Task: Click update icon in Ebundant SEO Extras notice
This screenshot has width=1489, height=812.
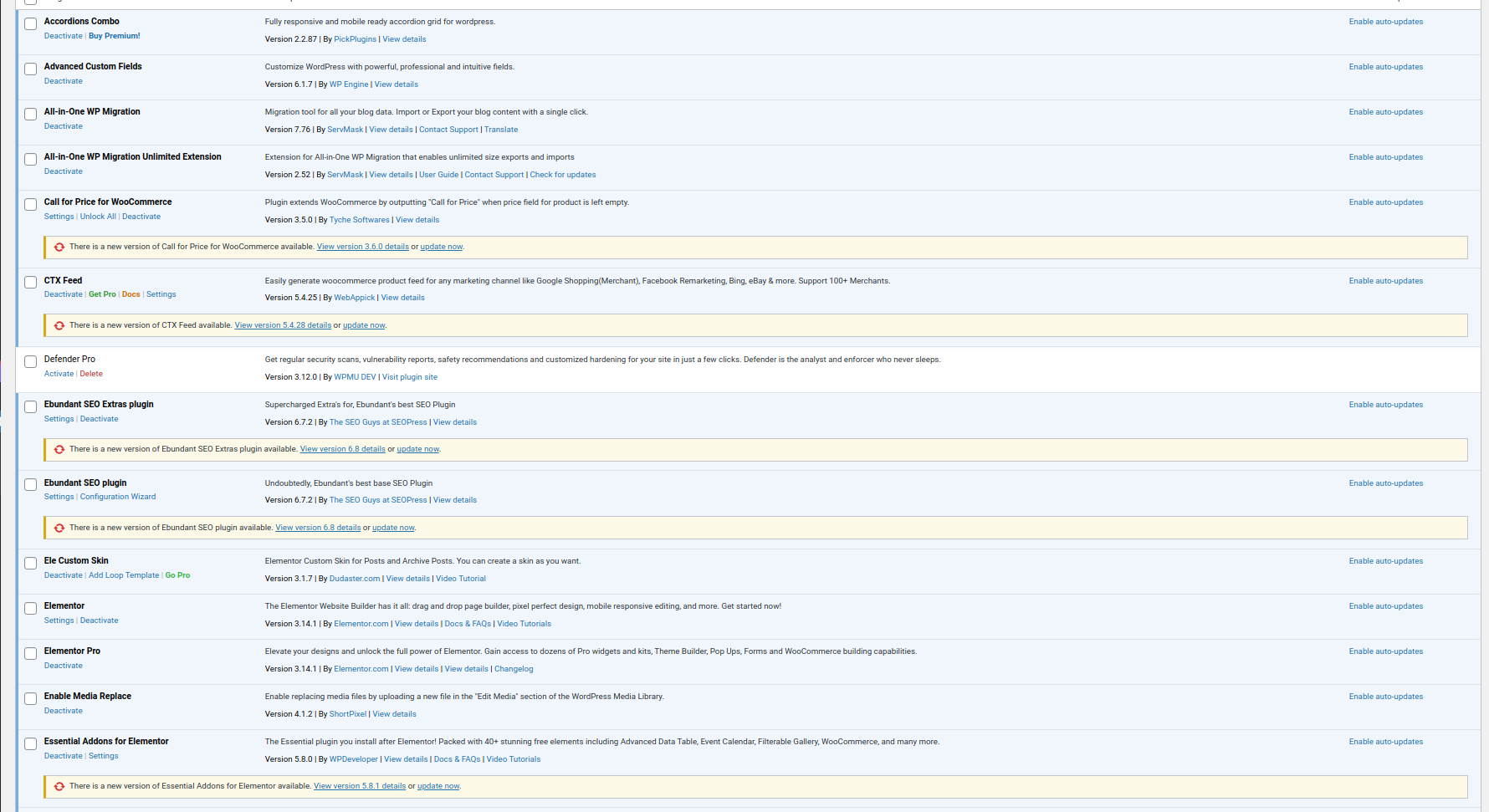Action: pyautogui.click(x=59, y=450)
